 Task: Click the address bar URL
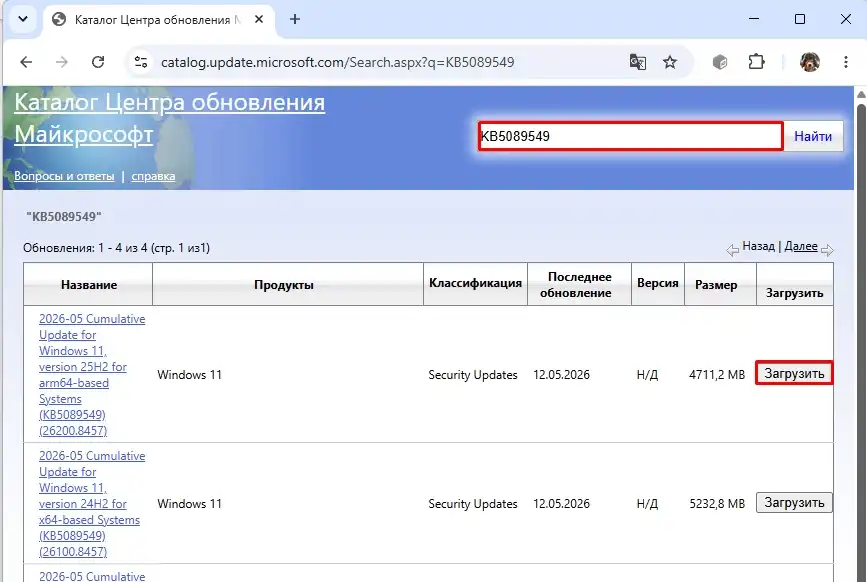tap(337, 62)
